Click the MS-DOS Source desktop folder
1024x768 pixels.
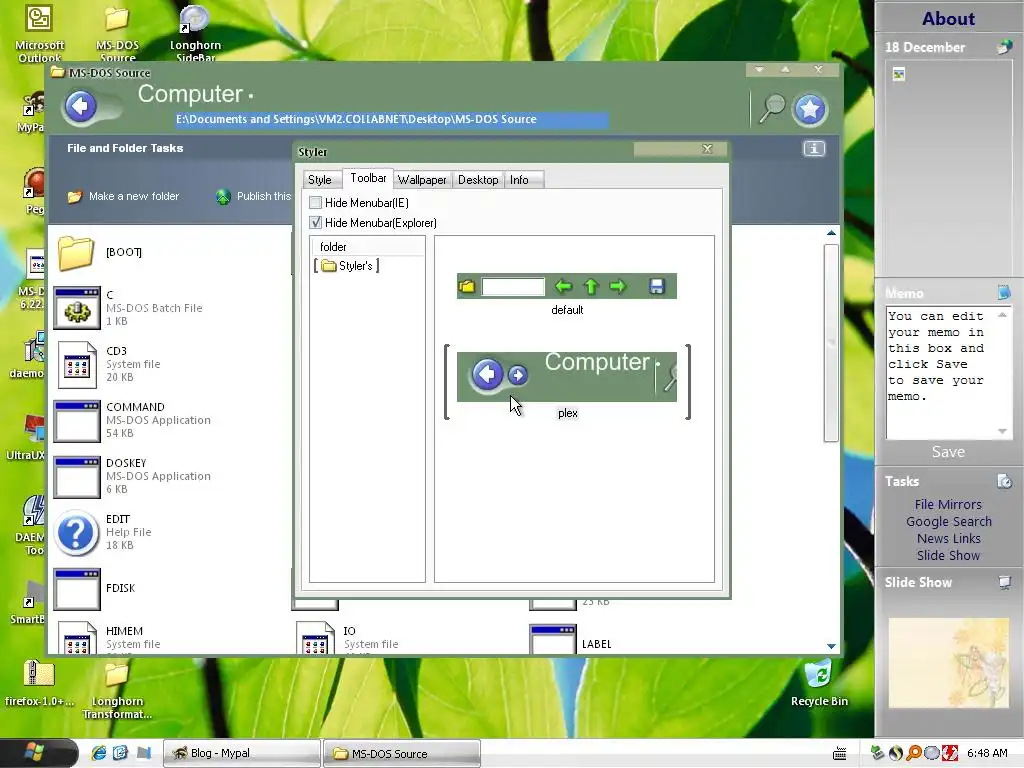(117, 20)
